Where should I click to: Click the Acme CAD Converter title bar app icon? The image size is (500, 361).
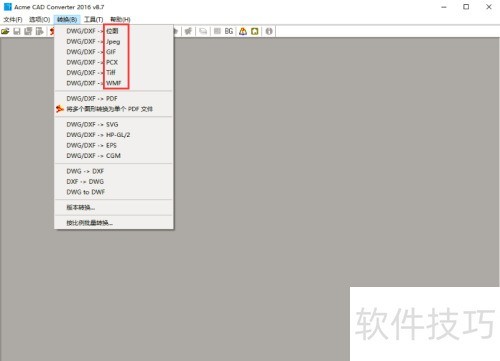(7, 7)
